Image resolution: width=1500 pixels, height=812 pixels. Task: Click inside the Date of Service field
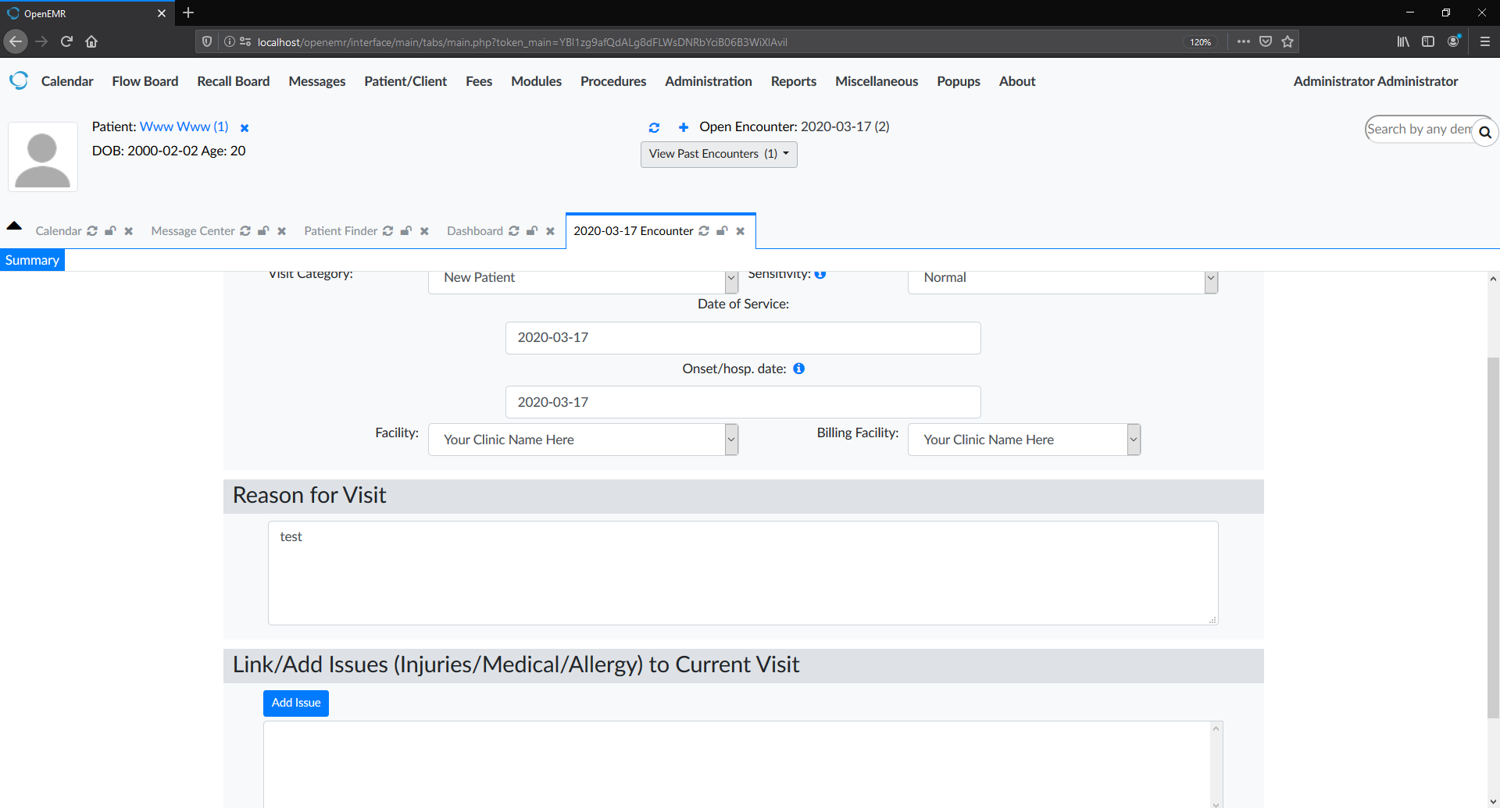tap(742, 337)
